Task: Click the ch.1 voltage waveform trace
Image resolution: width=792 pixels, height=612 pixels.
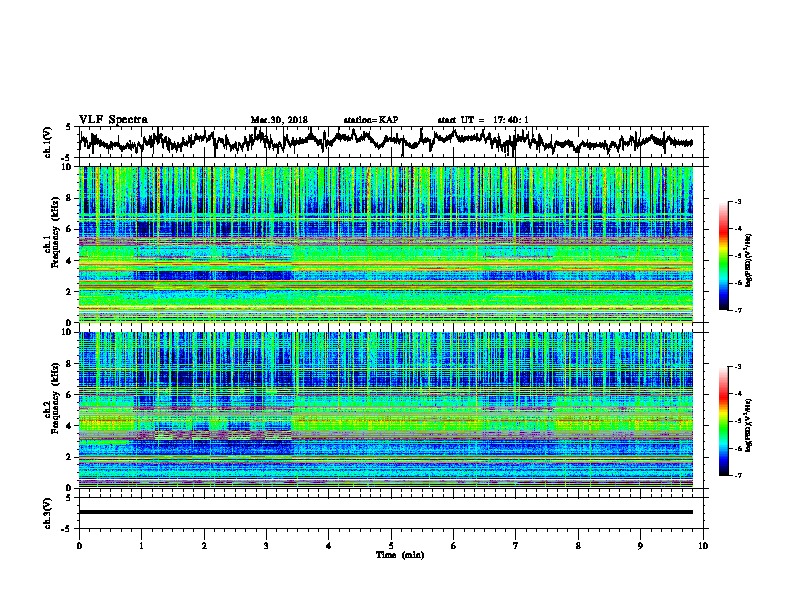Action: (385, 140)
